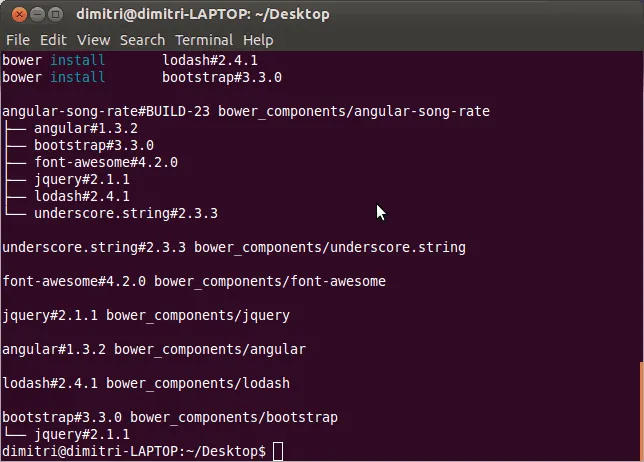
Task: Minimize the terminal window
Action: pyautogui.click(x=35, y=14)
